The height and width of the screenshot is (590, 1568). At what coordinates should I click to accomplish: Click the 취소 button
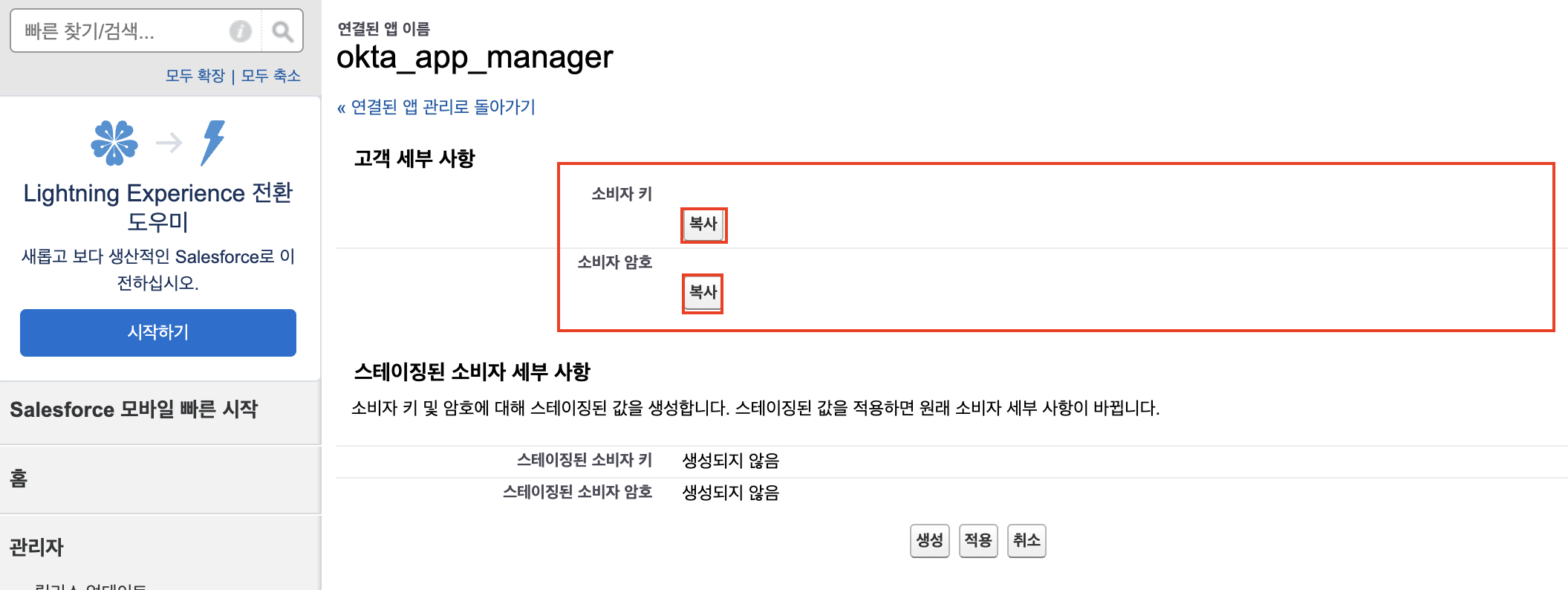click(1026, 540)
